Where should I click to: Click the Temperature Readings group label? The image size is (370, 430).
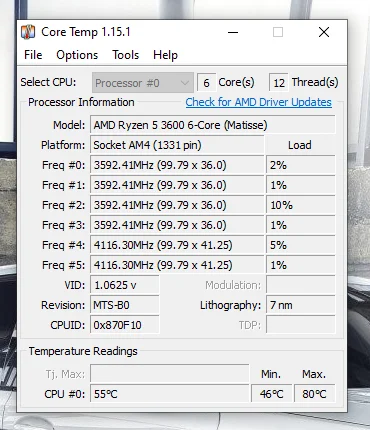coord(83,351)
